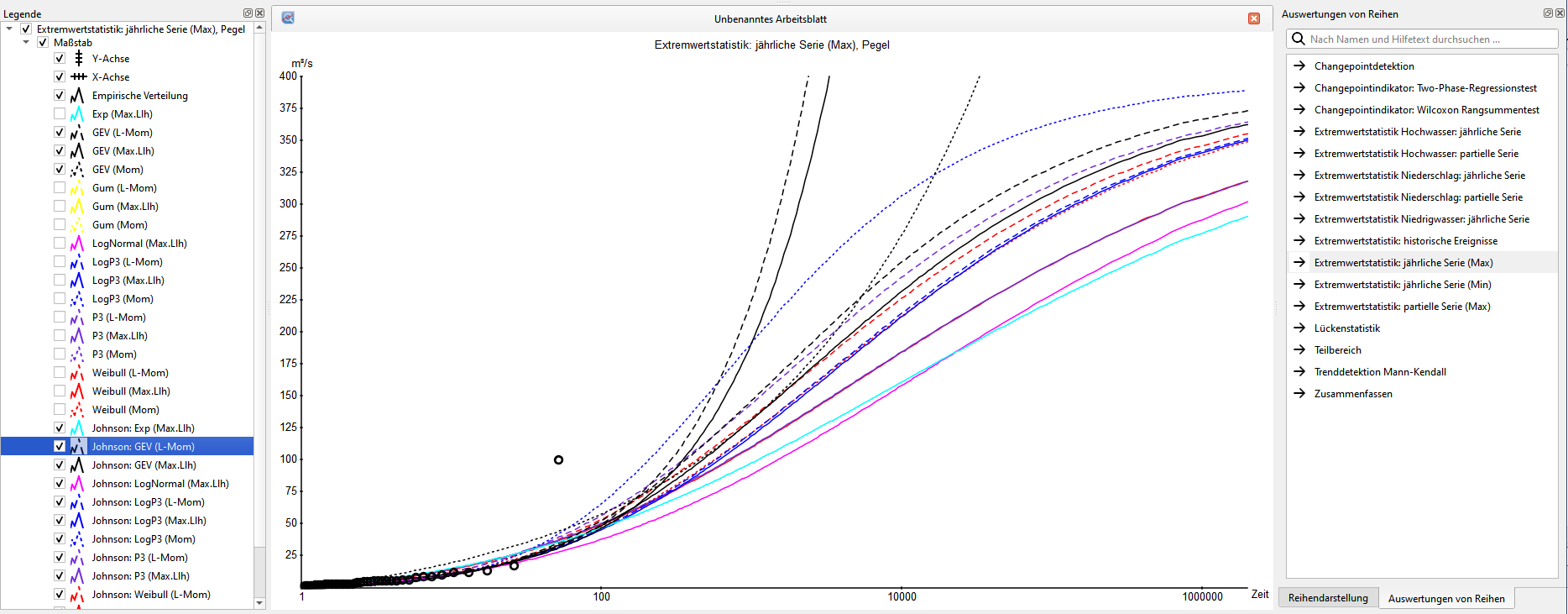Viewport: 1568px width, 614px height.
Task: Open Extremwertstatistik Hochwasser: partielle Serie
Action: point(1416,154)
